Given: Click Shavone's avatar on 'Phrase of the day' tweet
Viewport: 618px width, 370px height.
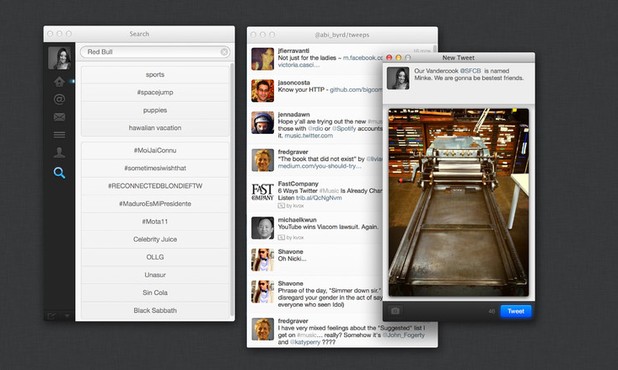Looking at the screenshot, I should [x=262, y=292].
